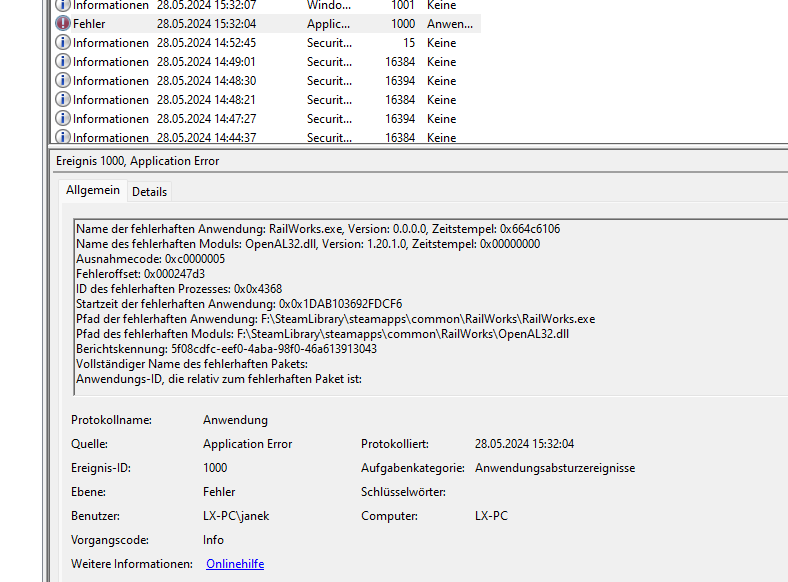The width and height of the screenshot is (788, 582).
Task: Click line 'Name des fehlerhaften Moduls: OpenAL32.dll'
Action: click(308, 244)
